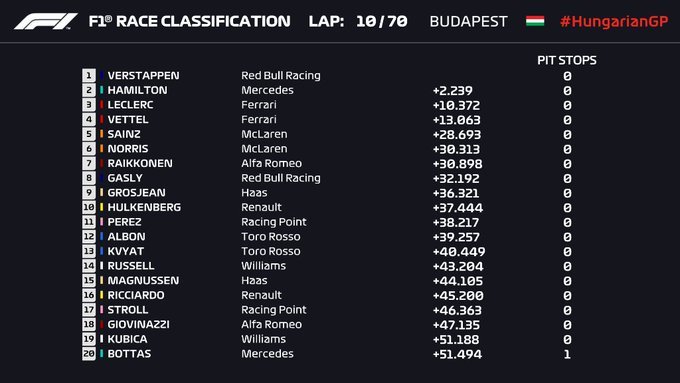This screenshot has width=680, height=383.
Task: Click the F1 RACE CLASSIFICATION title
Action: coord(190,21)
